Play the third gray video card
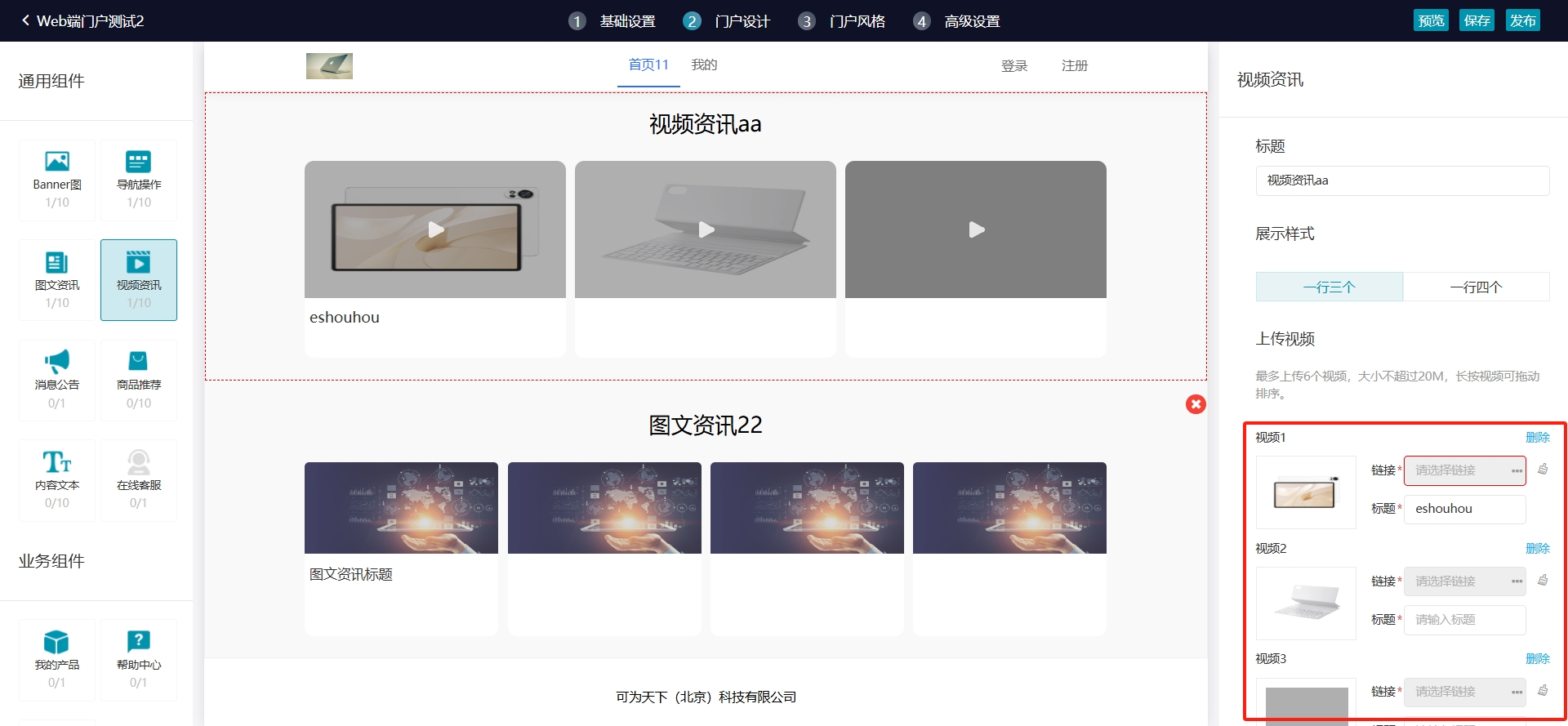The width and height of the screenshot is (1568, 726). [x=977, y=229]
